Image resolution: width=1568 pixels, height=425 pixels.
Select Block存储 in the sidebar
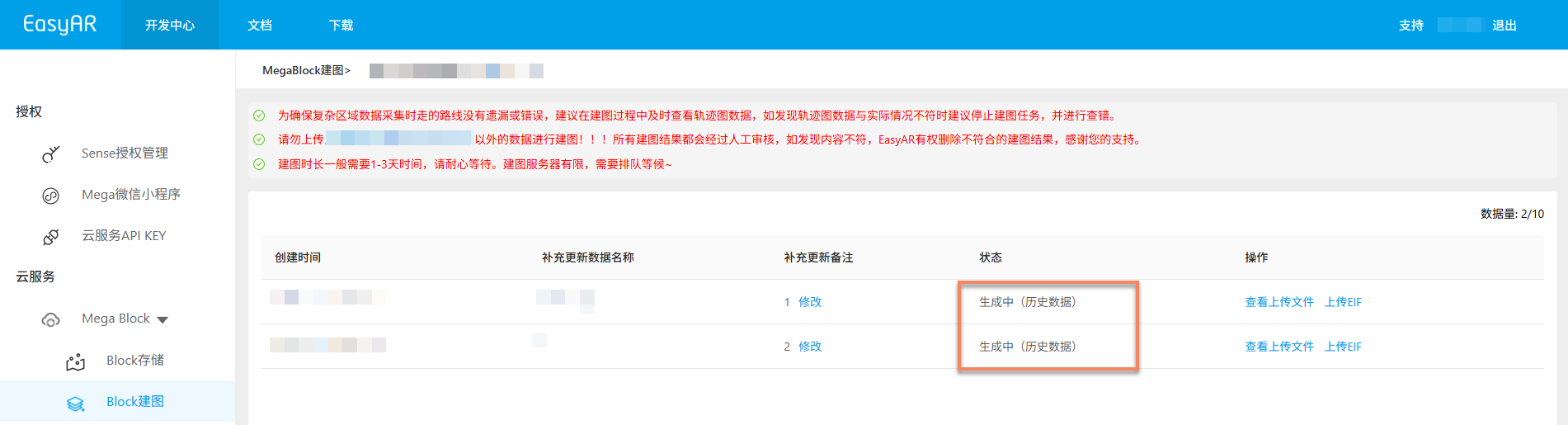click(135, 361)
